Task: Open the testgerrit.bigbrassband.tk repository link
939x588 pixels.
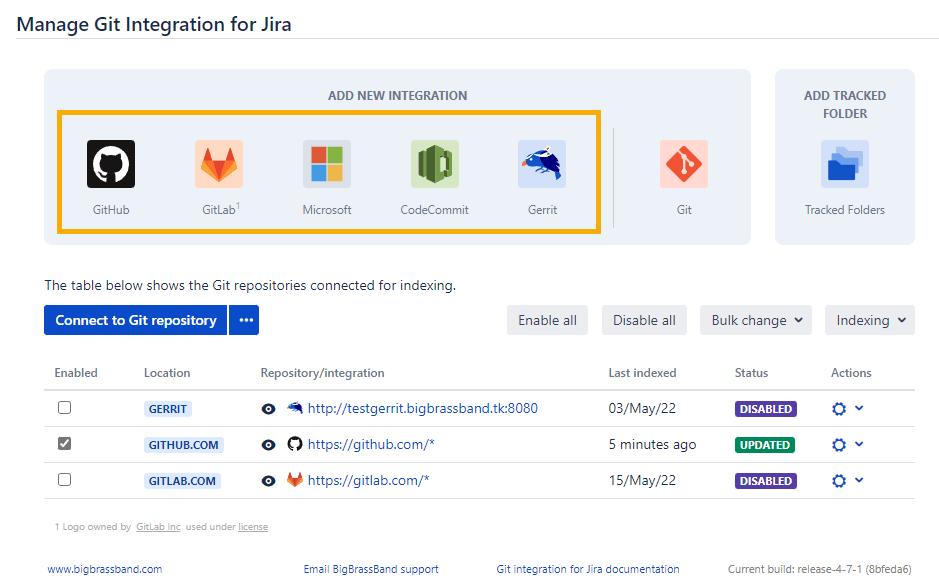Action: (422, 409)
